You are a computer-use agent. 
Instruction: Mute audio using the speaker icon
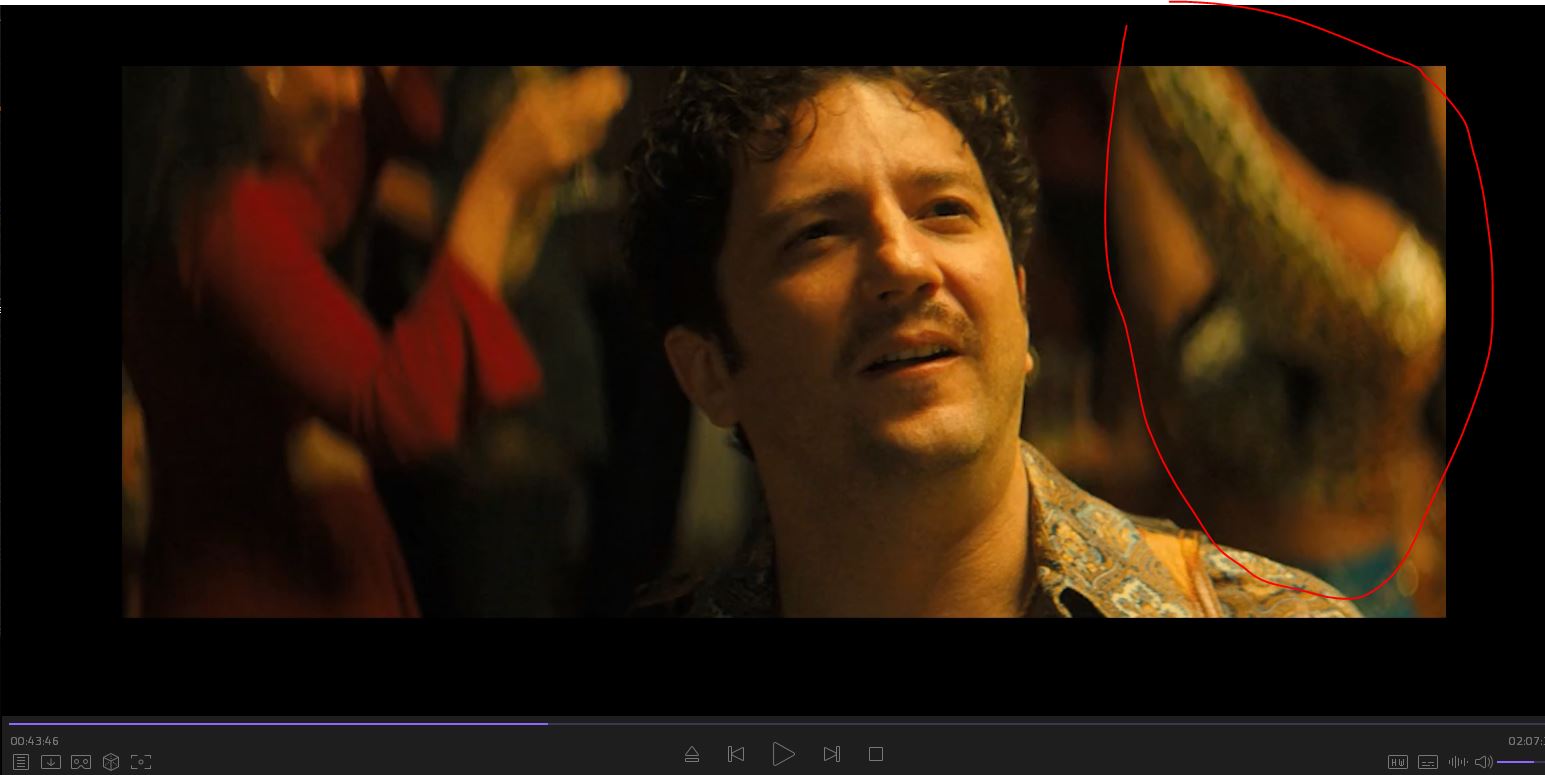click(1484, 762)
